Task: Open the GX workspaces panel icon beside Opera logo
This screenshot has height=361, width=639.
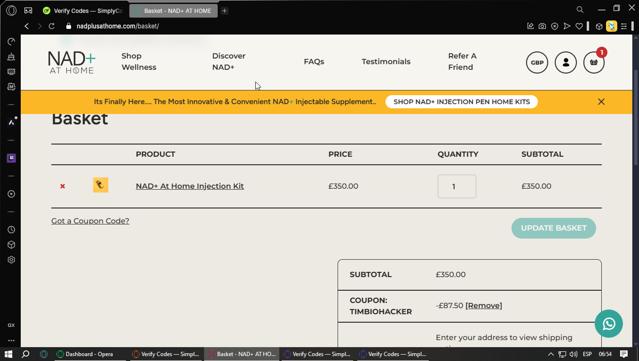Action: click(x=28, y=11)
